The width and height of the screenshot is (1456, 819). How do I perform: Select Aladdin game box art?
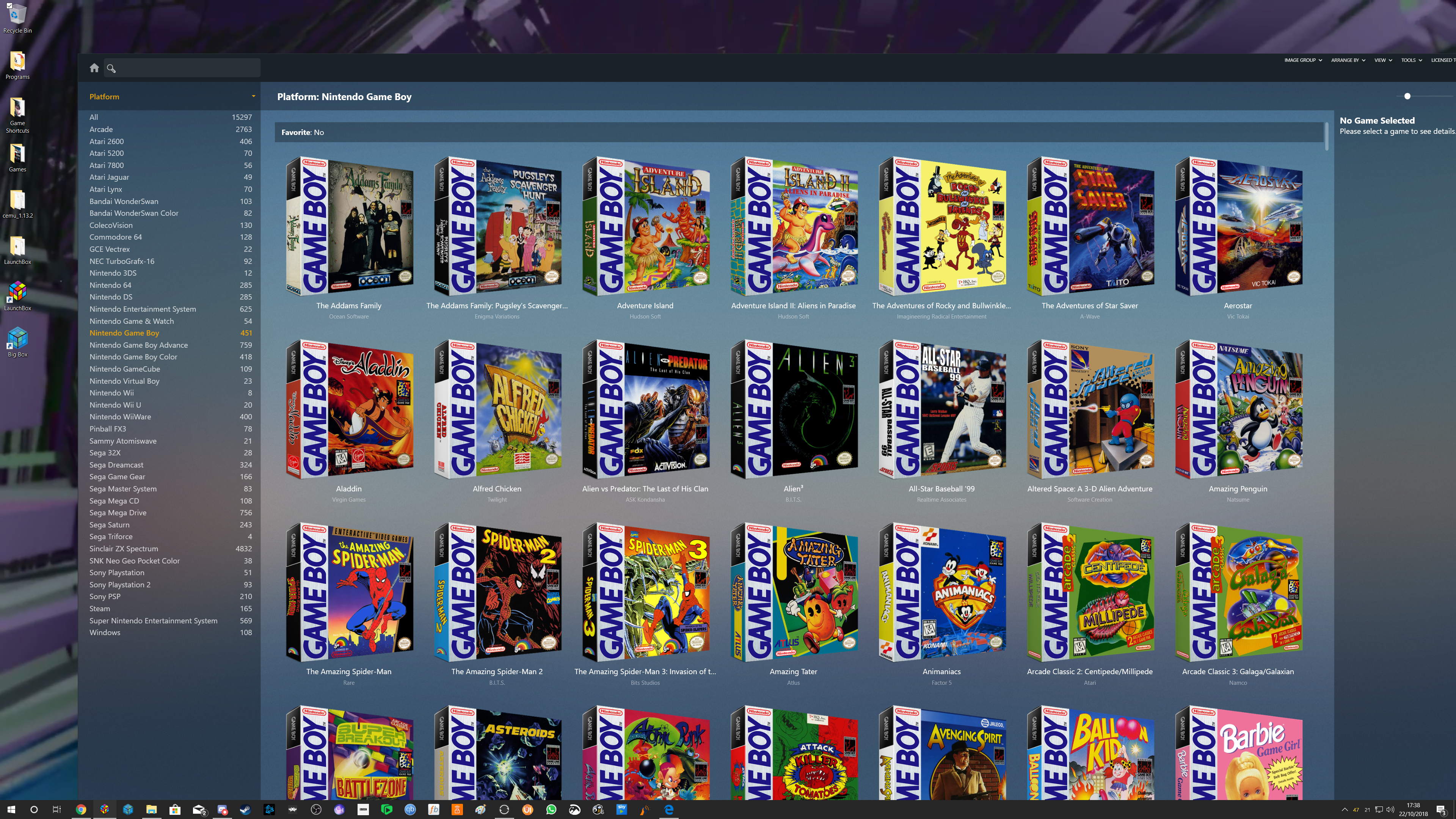(x=349, y=409)
